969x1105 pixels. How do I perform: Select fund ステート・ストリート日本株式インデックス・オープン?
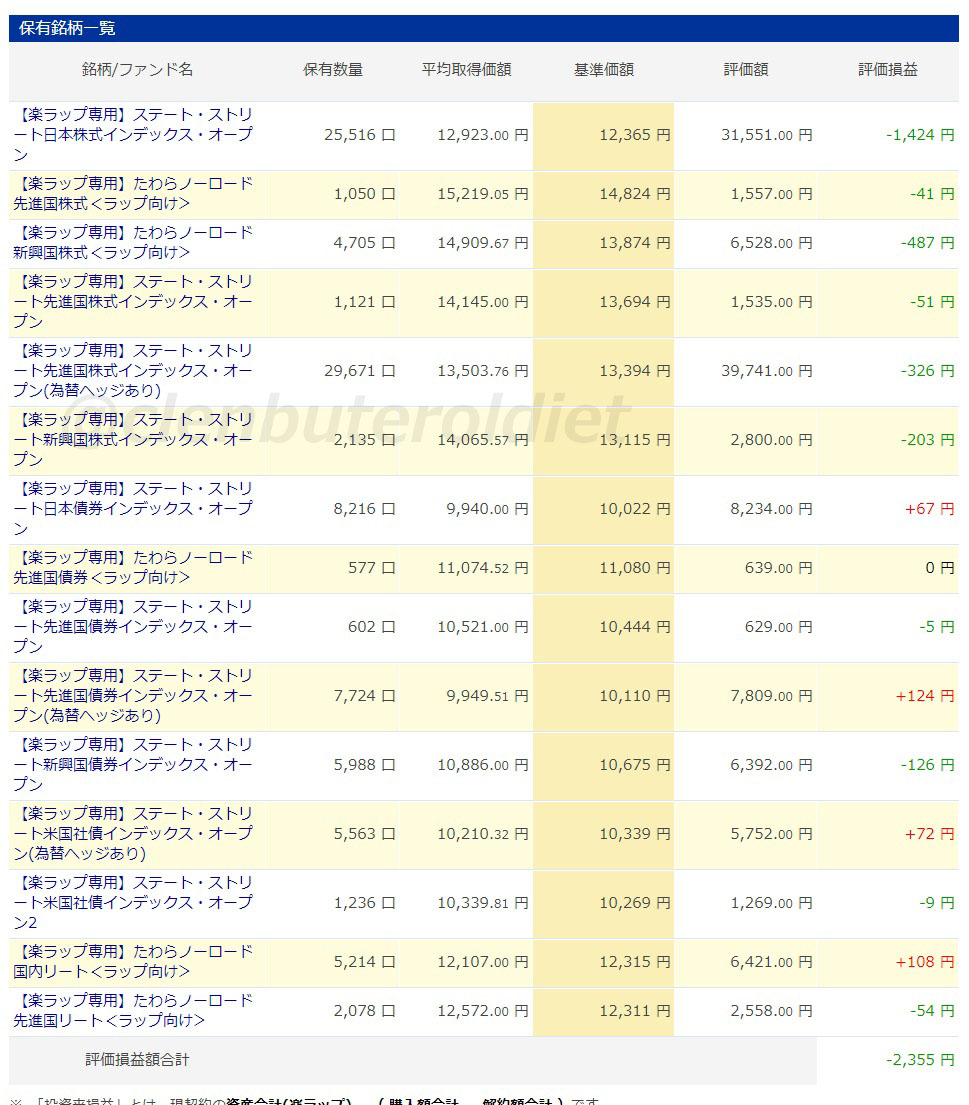pyautogui.click(x=133, y=135)
